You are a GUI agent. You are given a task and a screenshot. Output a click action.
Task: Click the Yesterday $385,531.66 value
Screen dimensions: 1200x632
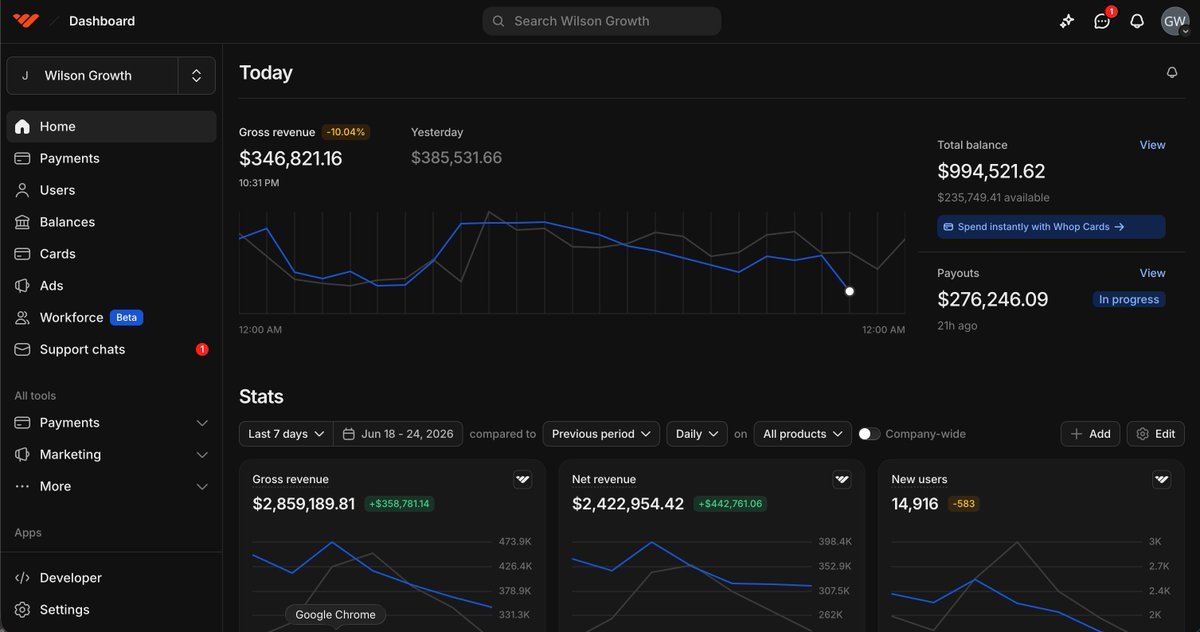point(457,158)
